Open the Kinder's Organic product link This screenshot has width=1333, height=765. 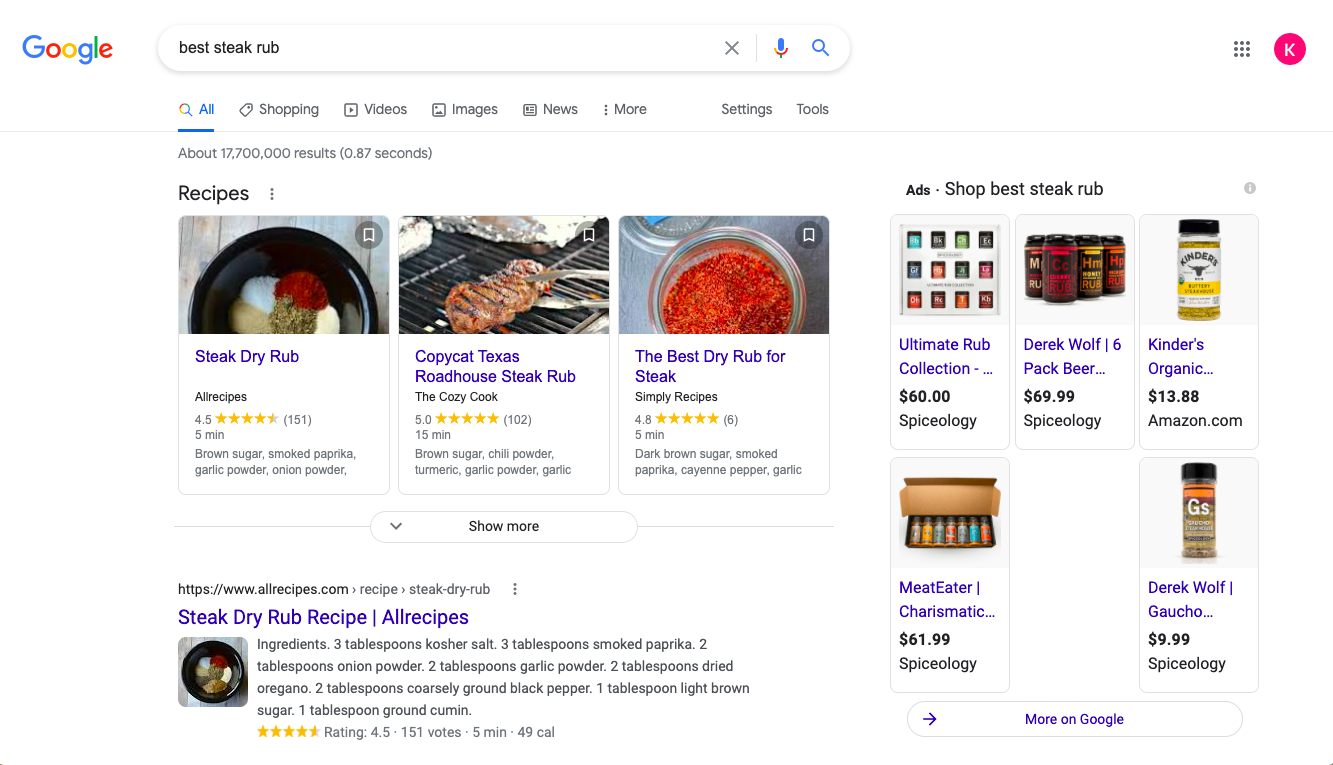coord(1181,357)
